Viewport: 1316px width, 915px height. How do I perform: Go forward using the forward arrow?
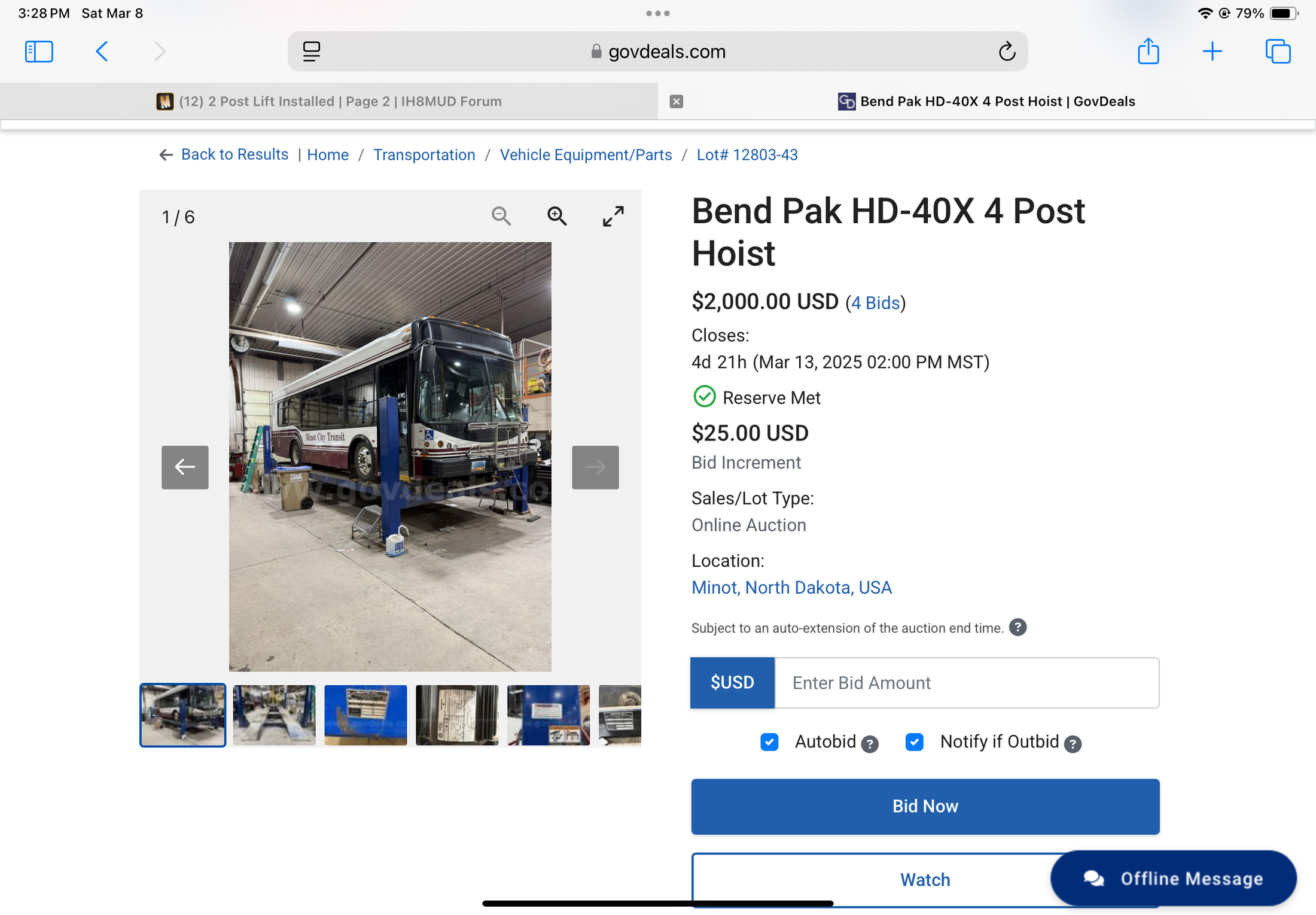point(159,51)
